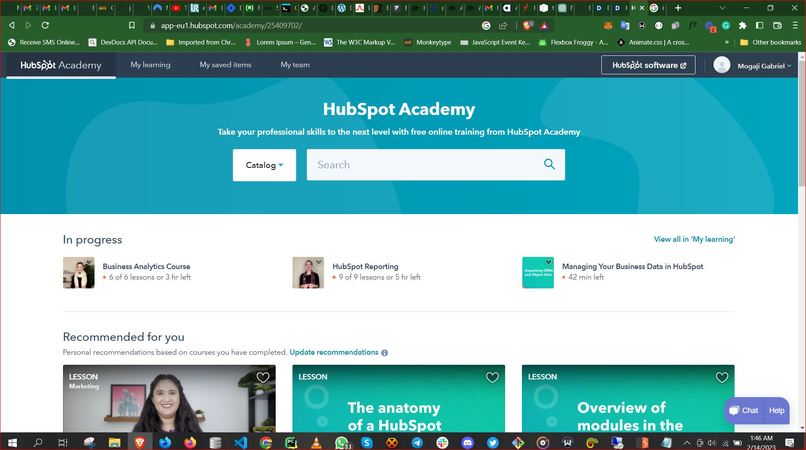Open the My team tab

(x=295, y=65)
